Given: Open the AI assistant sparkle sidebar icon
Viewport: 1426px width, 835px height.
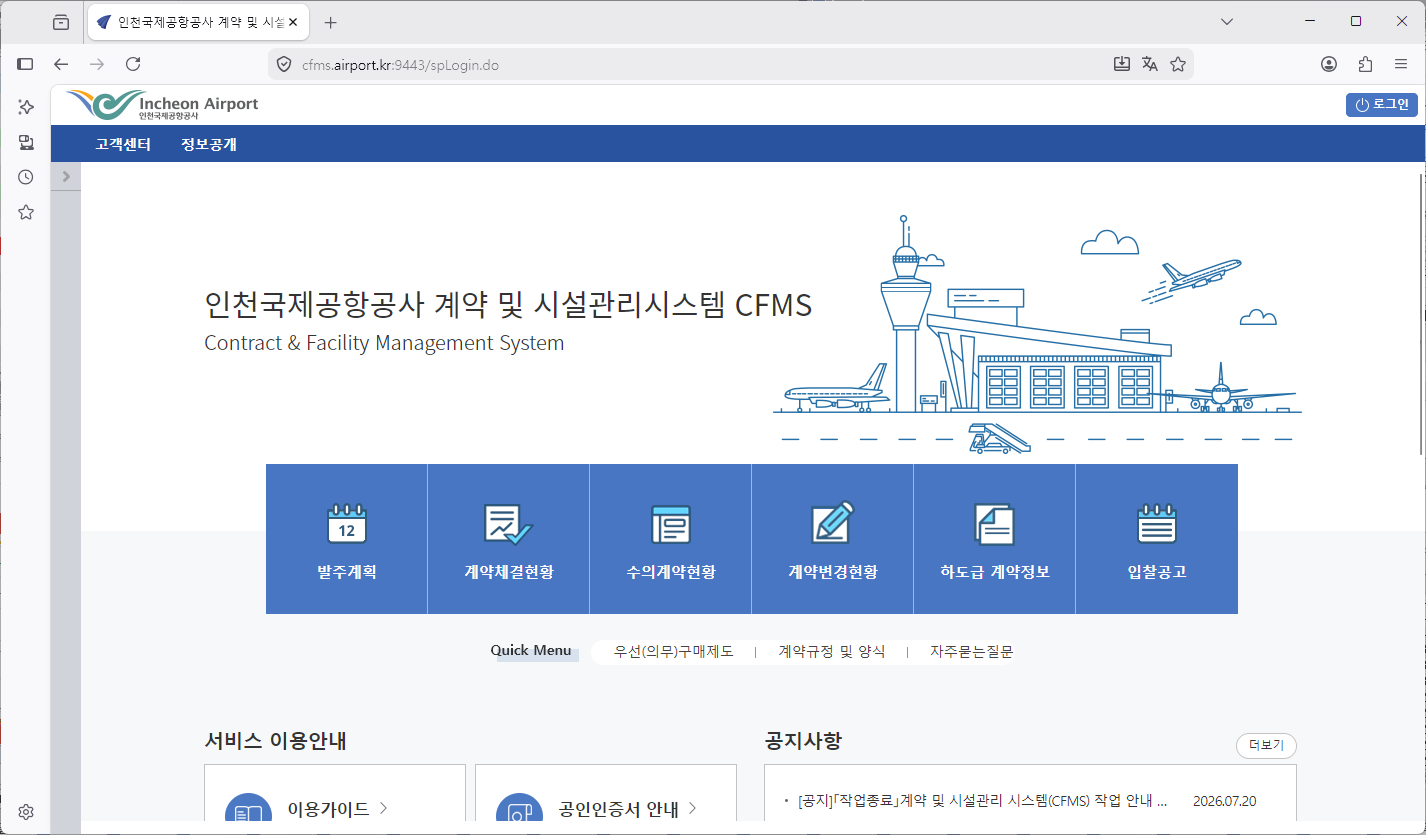Looking at the screenshot, I should [x=26, y=107].
